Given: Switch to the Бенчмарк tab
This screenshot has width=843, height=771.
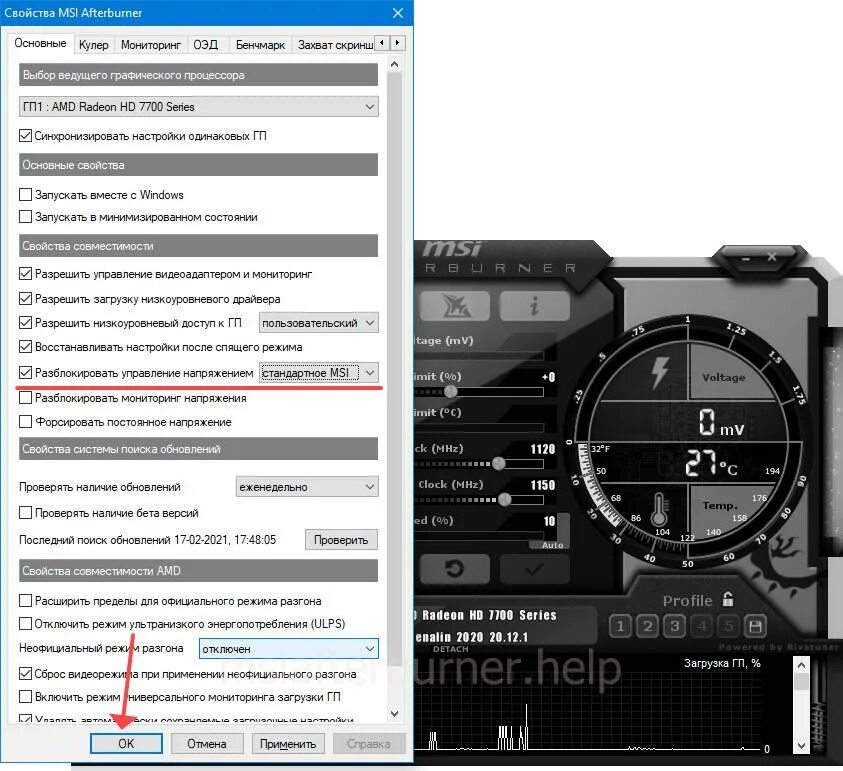Looking at the screenshot, I should point(260,45).
